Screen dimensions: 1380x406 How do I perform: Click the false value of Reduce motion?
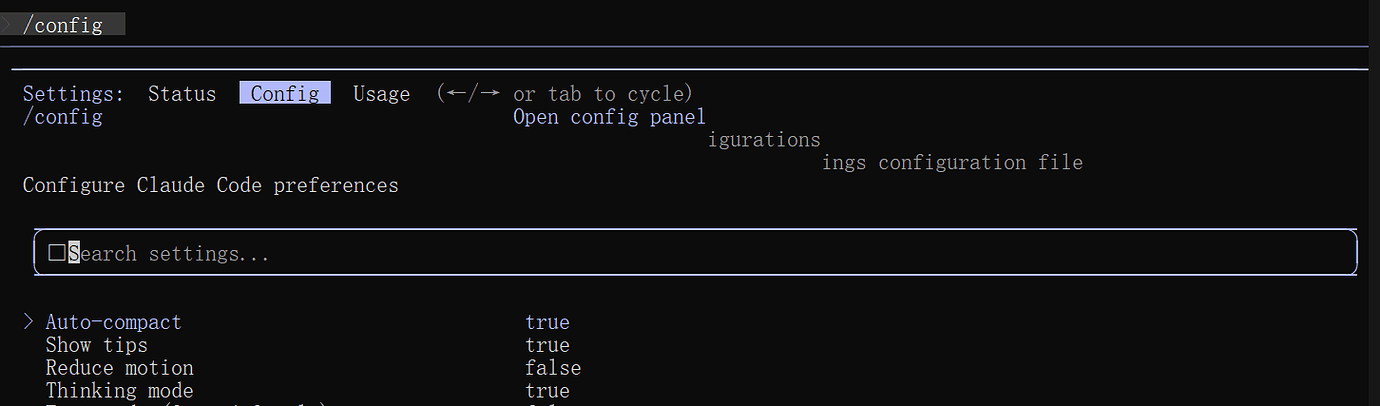tap(553, 368)
